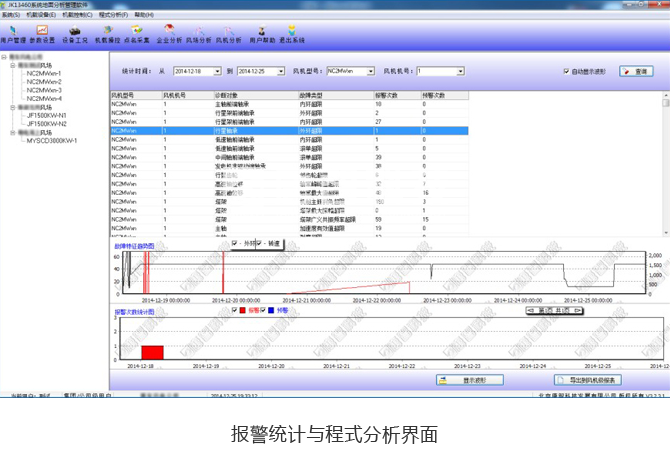This screenshot has width=670, height=450.
Task: Select tree node NC2MWxn-3
Action: (x=44, y=90)
